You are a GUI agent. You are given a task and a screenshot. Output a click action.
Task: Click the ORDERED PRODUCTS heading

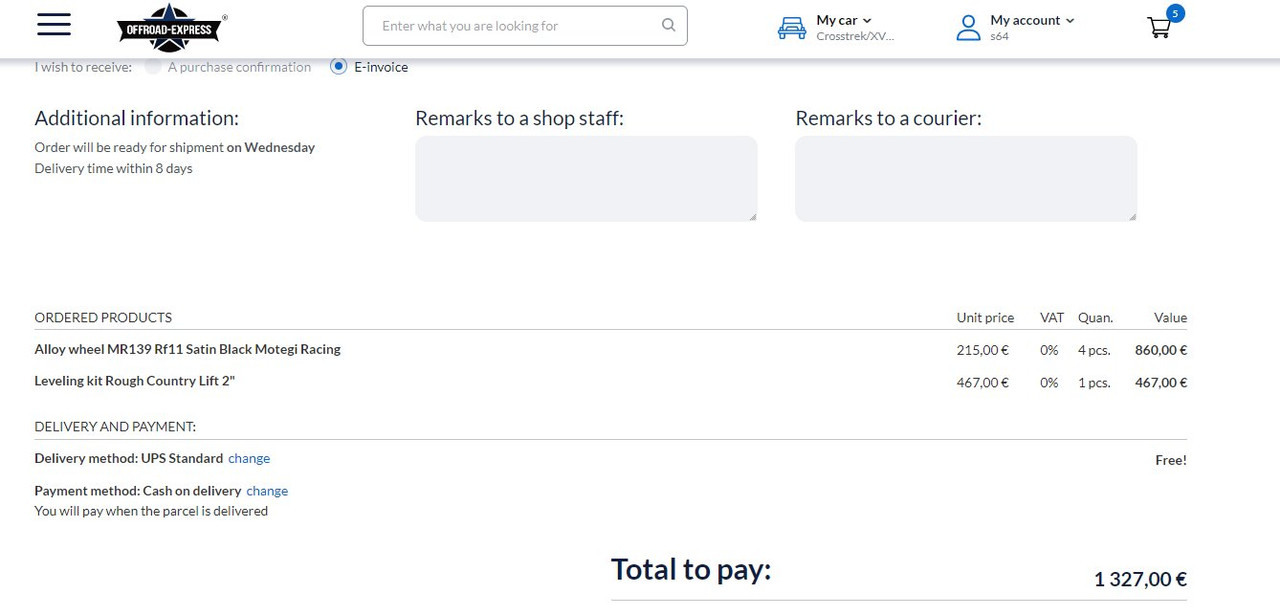click(103, 317)
